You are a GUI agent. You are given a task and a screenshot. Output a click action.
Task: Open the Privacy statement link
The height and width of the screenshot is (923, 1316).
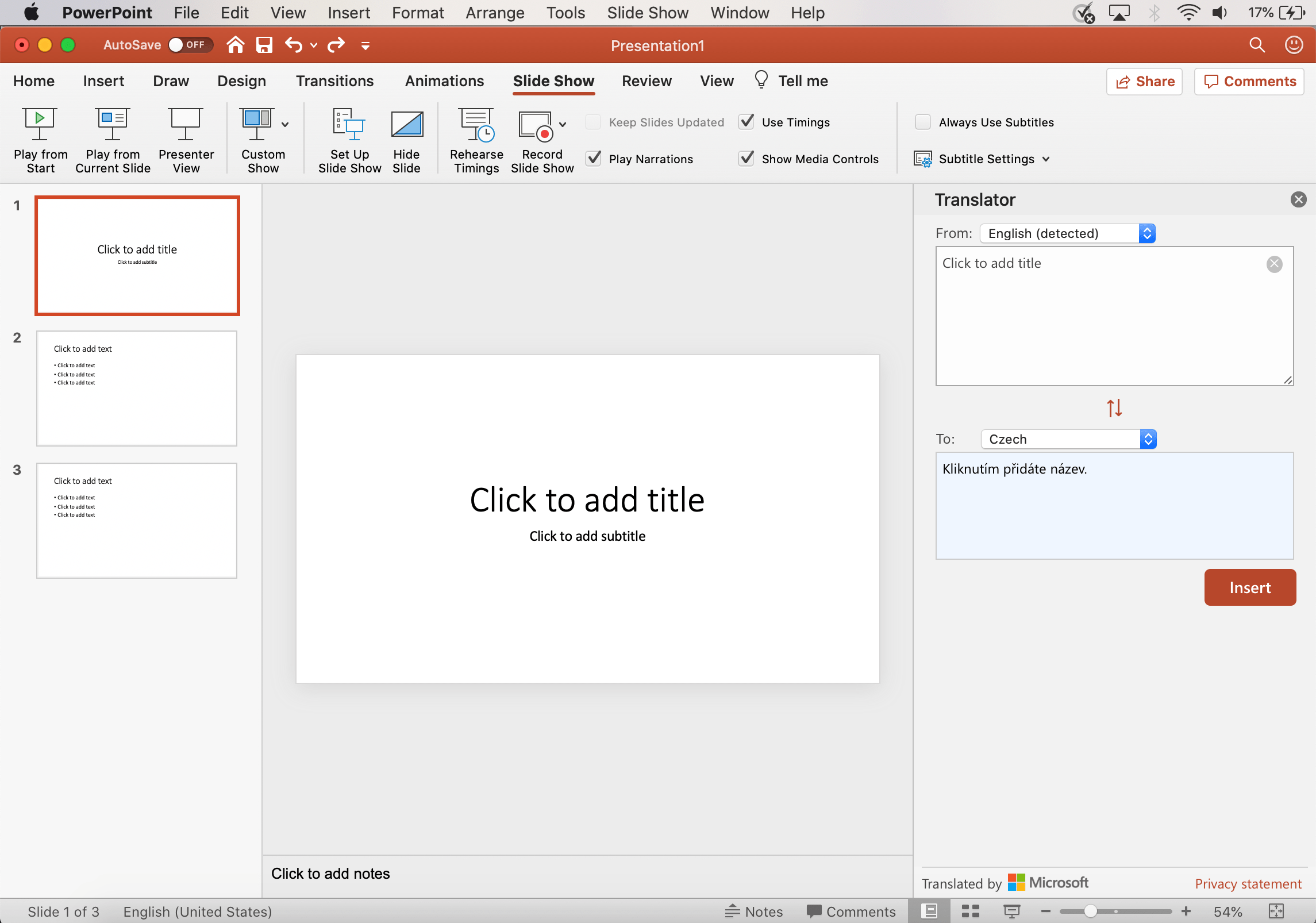(x=1248, y=883)
